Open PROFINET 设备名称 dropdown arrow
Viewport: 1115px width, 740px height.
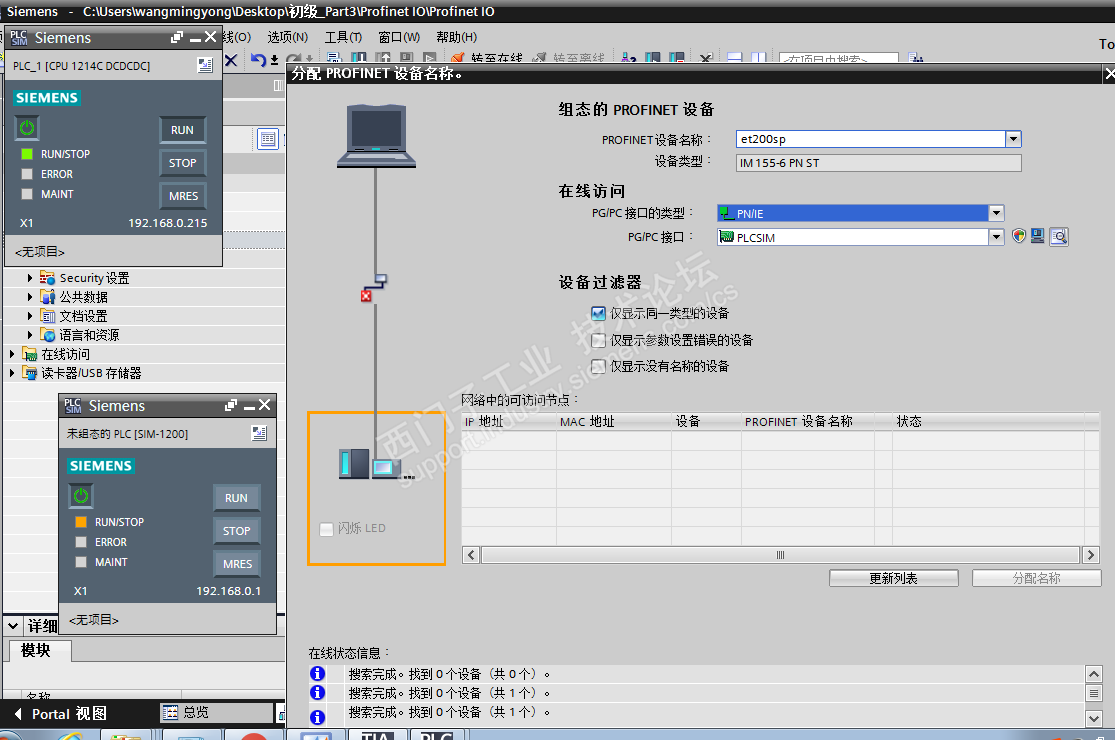click(1013, 139)
